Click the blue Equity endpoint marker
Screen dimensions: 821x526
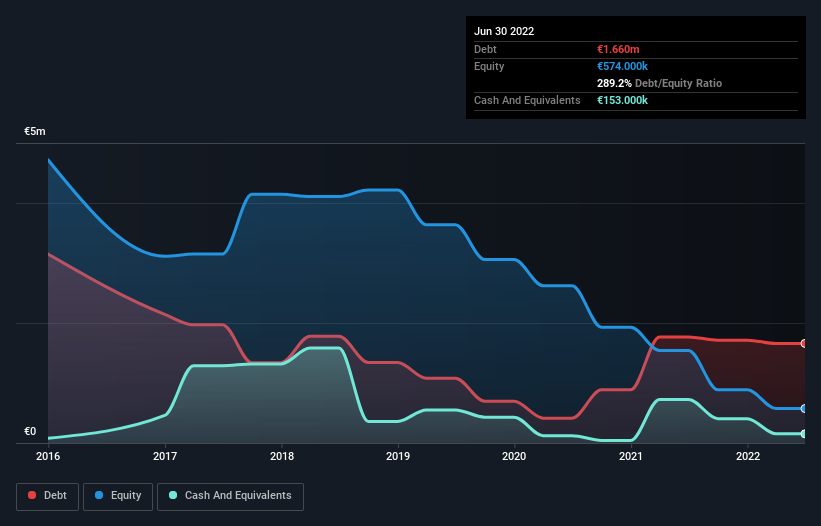click(804, 408)
